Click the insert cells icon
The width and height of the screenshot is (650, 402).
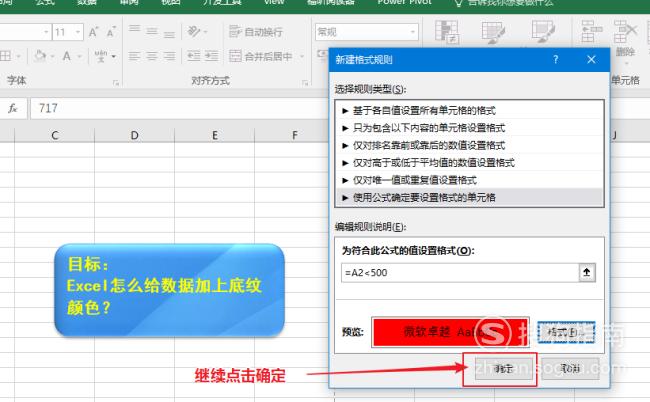coord(591,31)
